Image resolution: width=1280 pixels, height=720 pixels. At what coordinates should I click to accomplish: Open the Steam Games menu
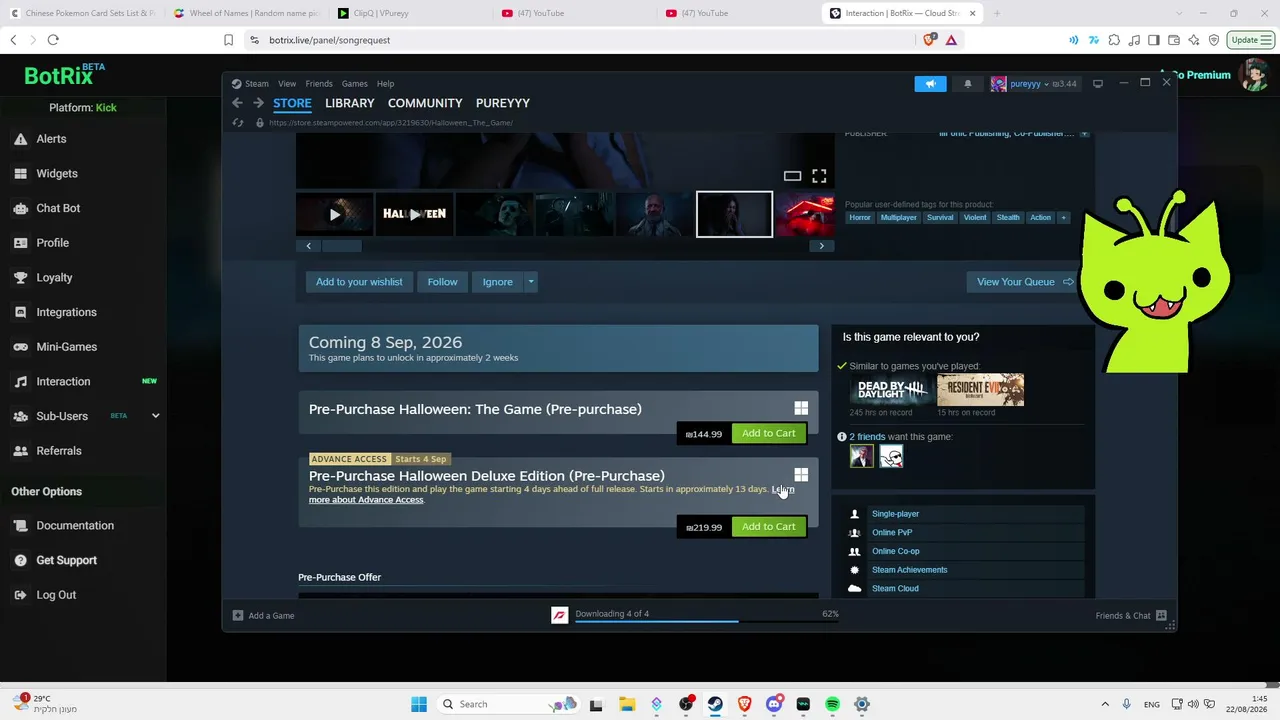[355, 84]
